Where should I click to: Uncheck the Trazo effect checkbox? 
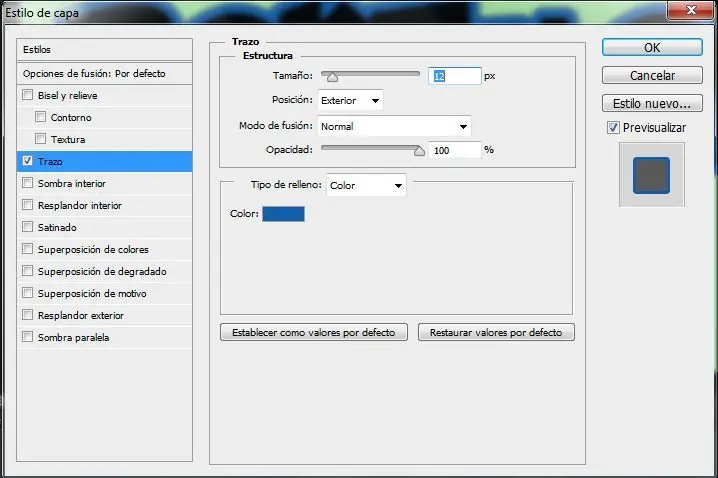click(27, 161)
